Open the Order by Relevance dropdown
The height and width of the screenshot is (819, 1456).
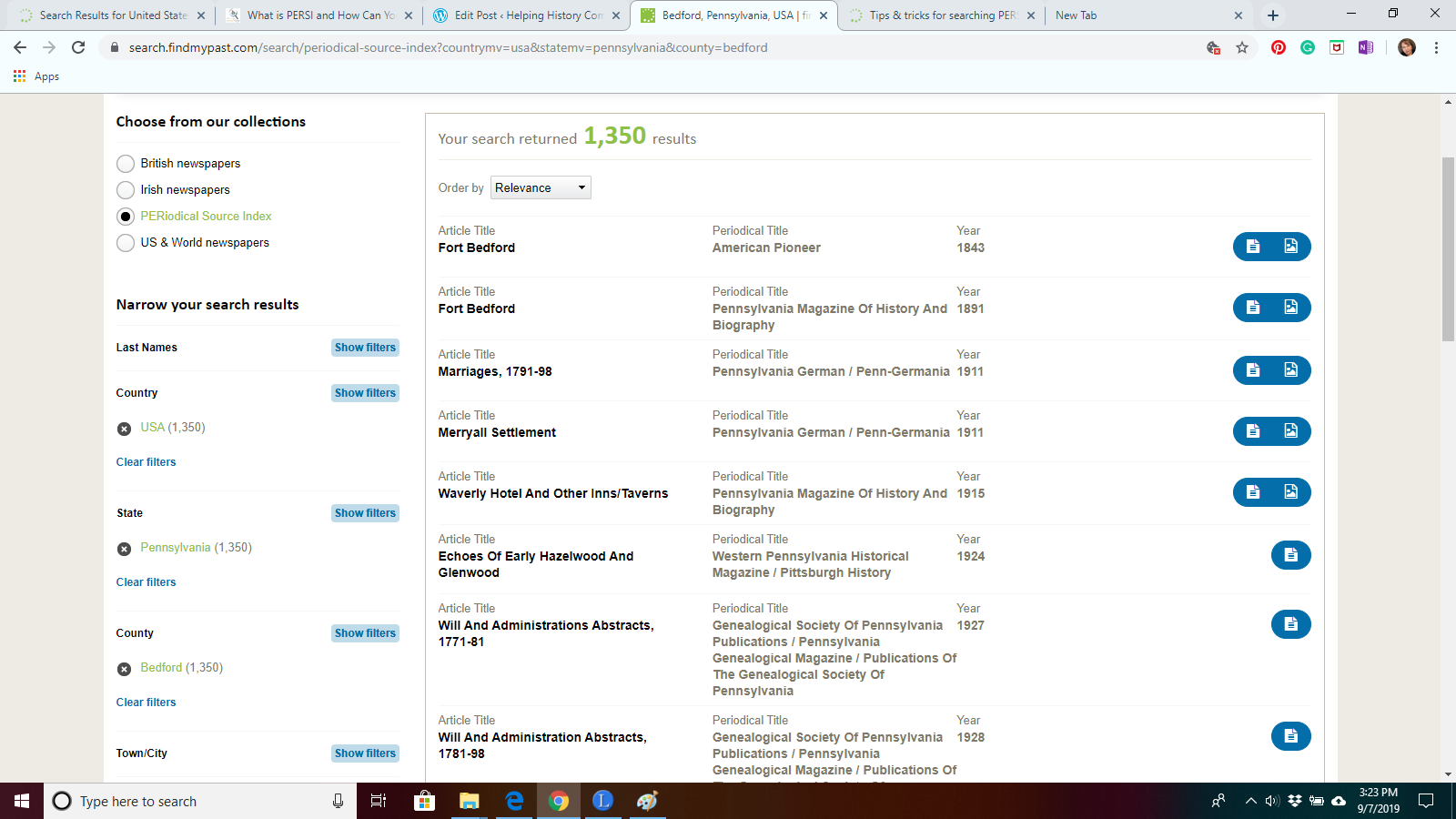(x=541, y=187)
